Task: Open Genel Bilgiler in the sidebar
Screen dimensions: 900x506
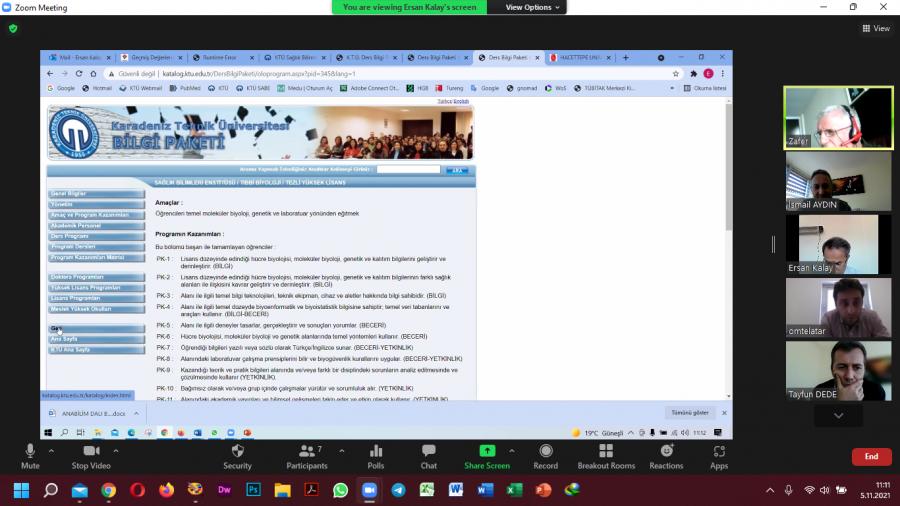Action: [96, 194]
